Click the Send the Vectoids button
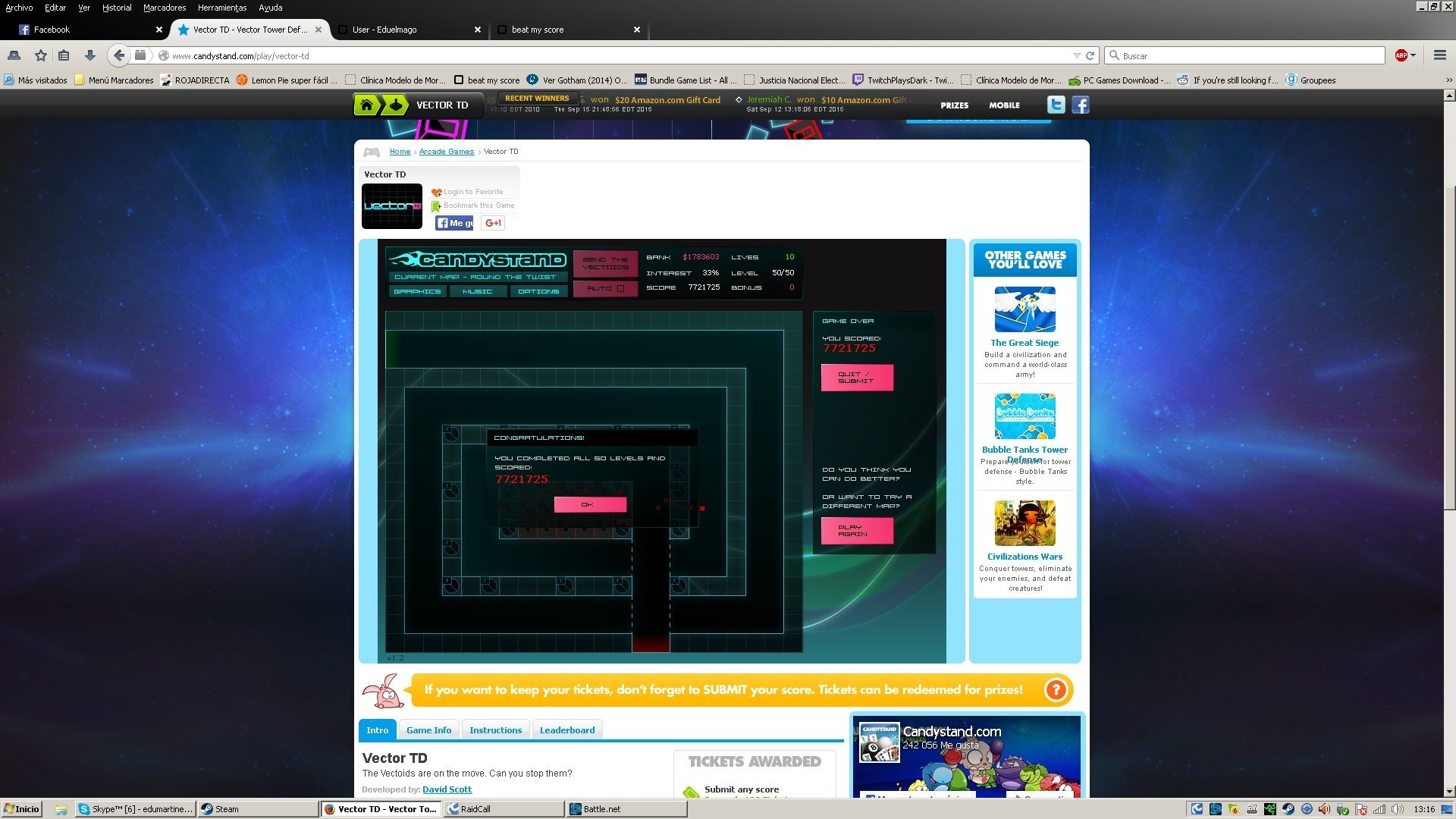The image size is (1456, 819). 605,263
